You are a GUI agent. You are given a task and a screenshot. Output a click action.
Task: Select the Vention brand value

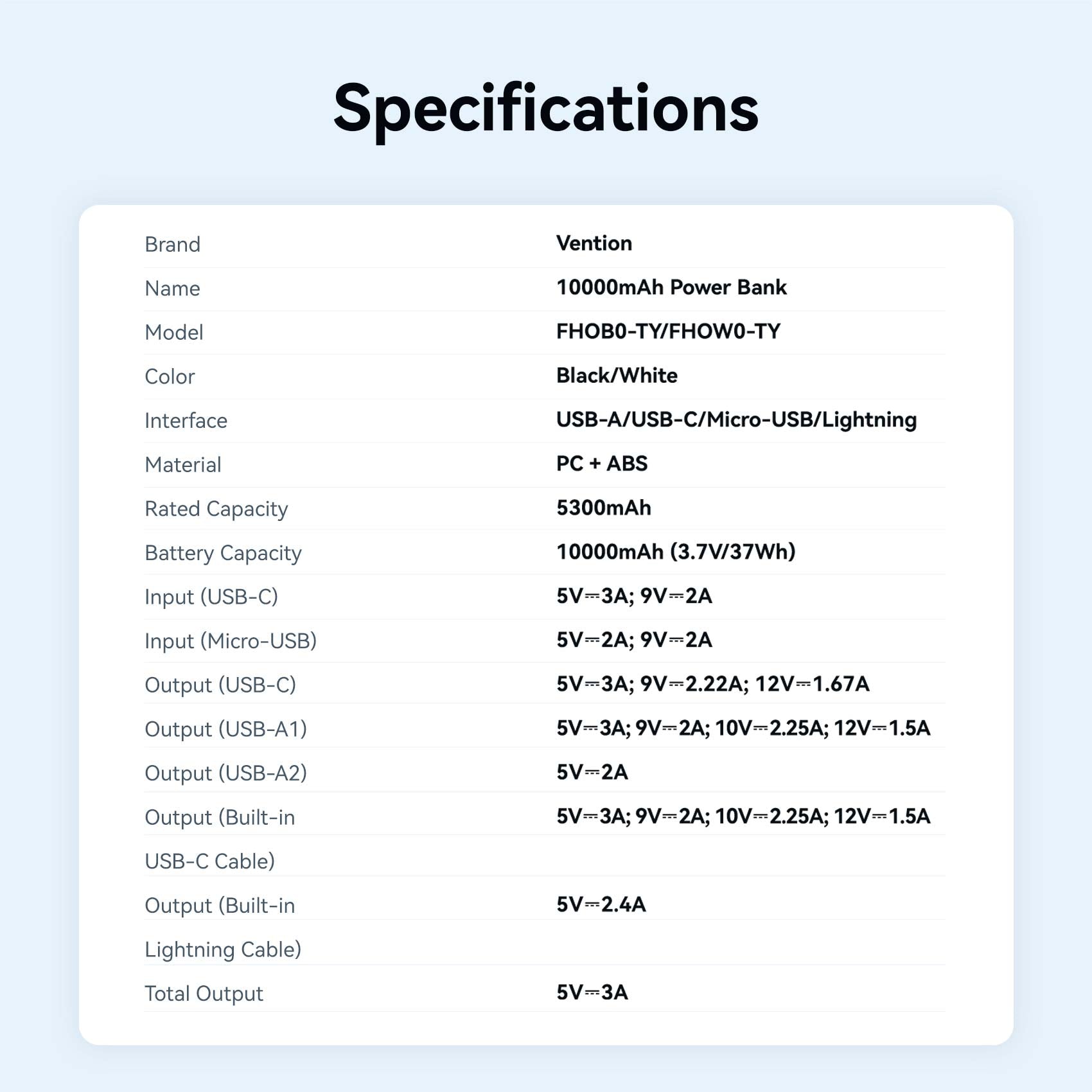pos(594,243)
